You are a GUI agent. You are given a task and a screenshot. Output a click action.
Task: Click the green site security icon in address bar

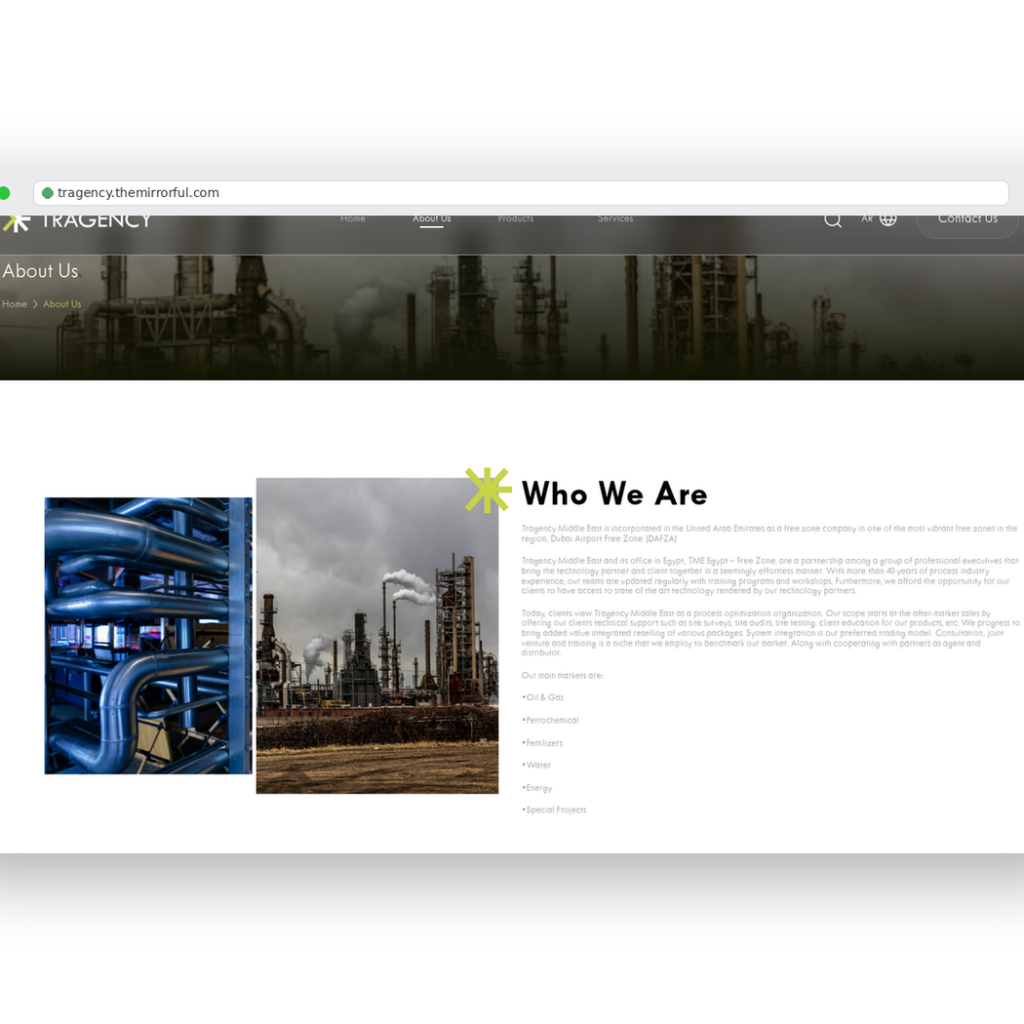[47, 193]
